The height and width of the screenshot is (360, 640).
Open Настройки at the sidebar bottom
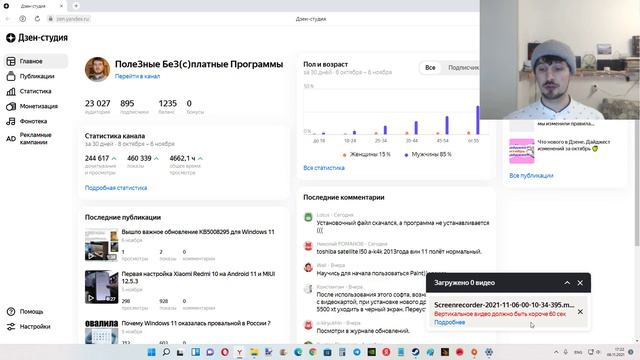coord(29,327)
